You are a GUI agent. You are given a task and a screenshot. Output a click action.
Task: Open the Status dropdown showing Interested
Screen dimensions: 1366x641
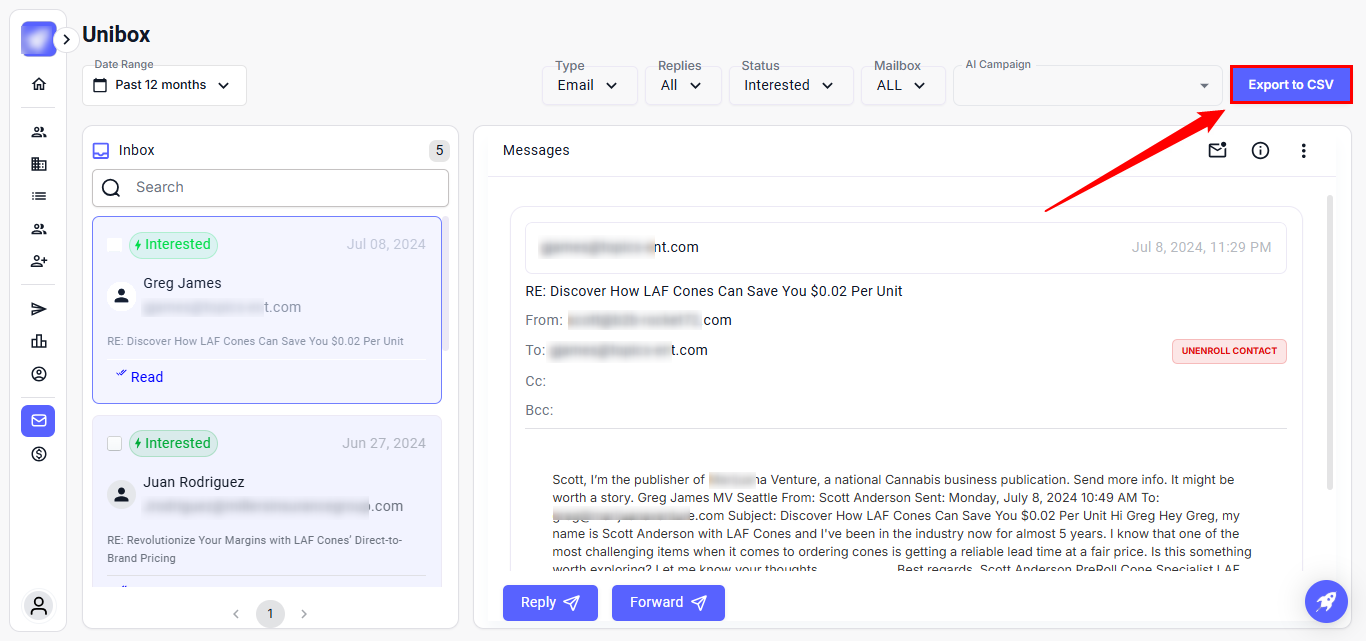point(789,86)
